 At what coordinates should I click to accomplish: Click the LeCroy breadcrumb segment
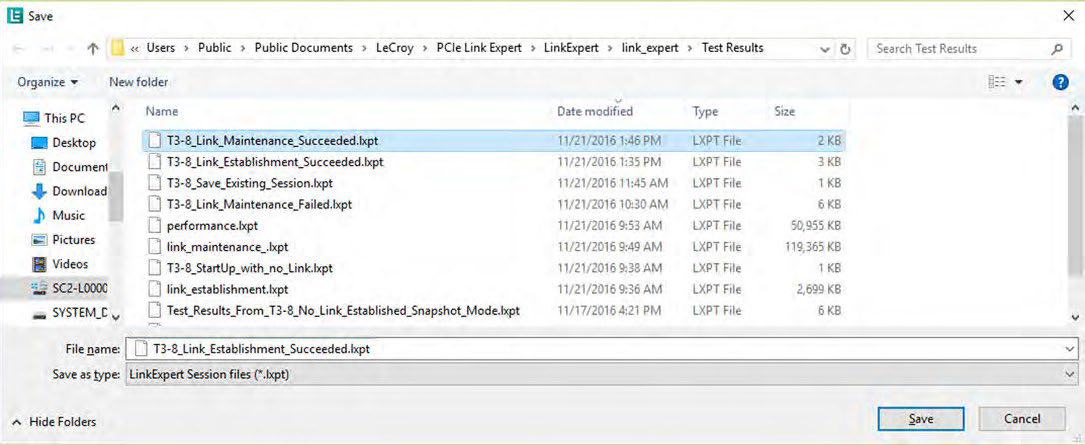[x=395, y=48]
